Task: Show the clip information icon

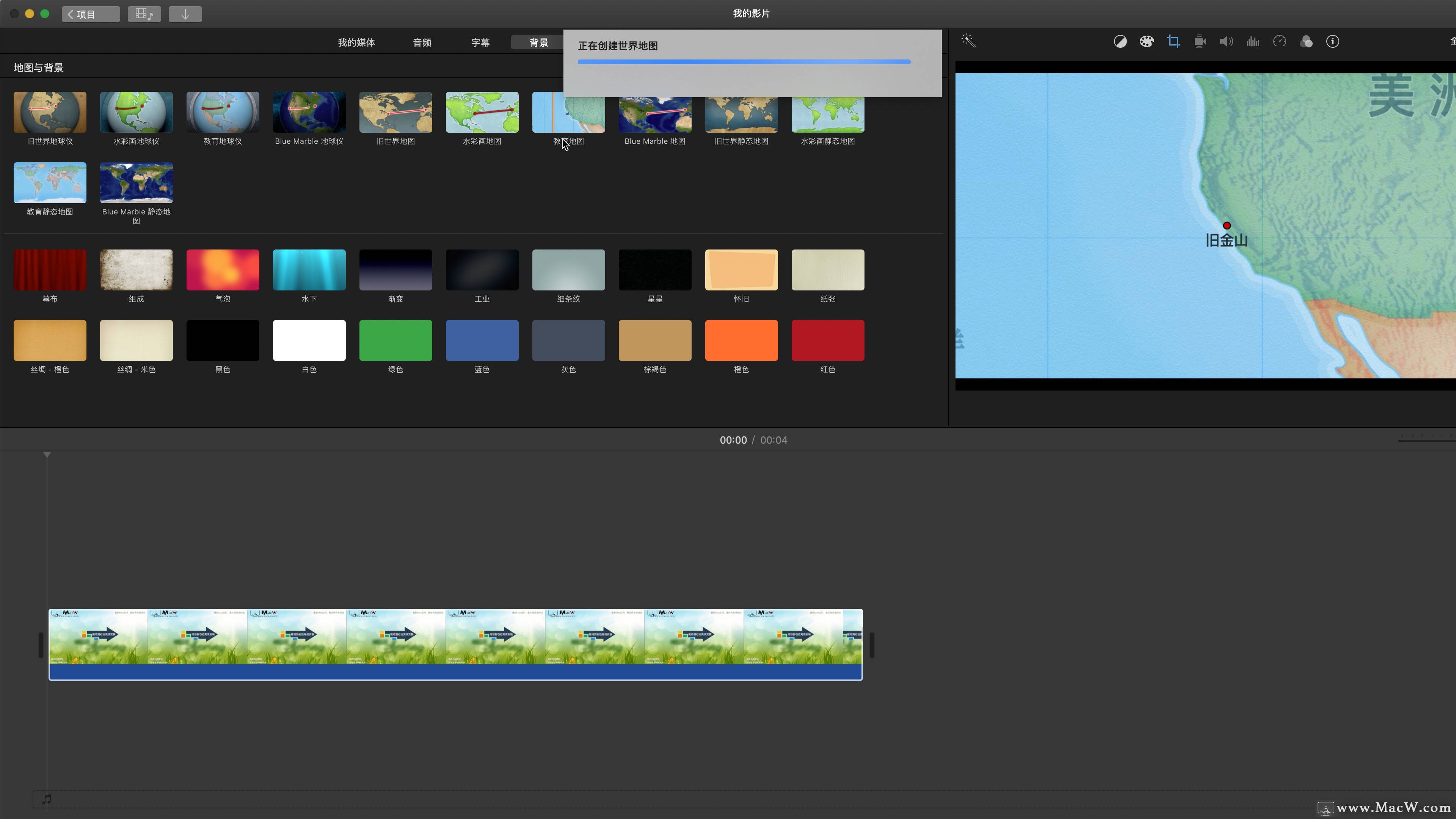Action: click(x=1332, y=41)
